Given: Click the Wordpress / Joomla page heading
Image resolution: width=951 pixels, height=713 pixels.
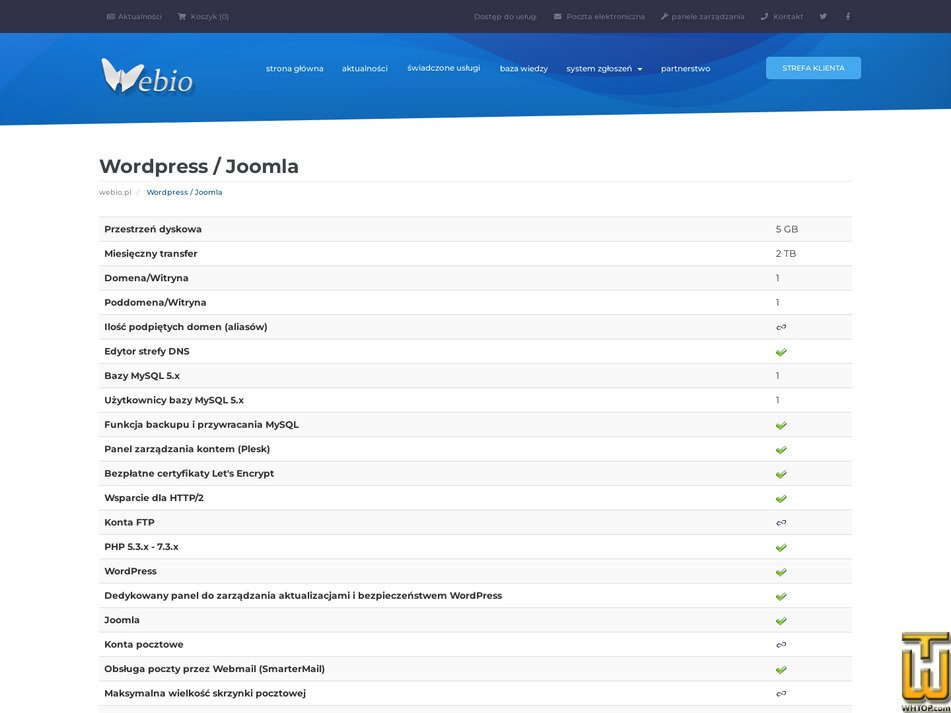Looking at the screenshot, I should pyautogui.click(x=199, y=166).
